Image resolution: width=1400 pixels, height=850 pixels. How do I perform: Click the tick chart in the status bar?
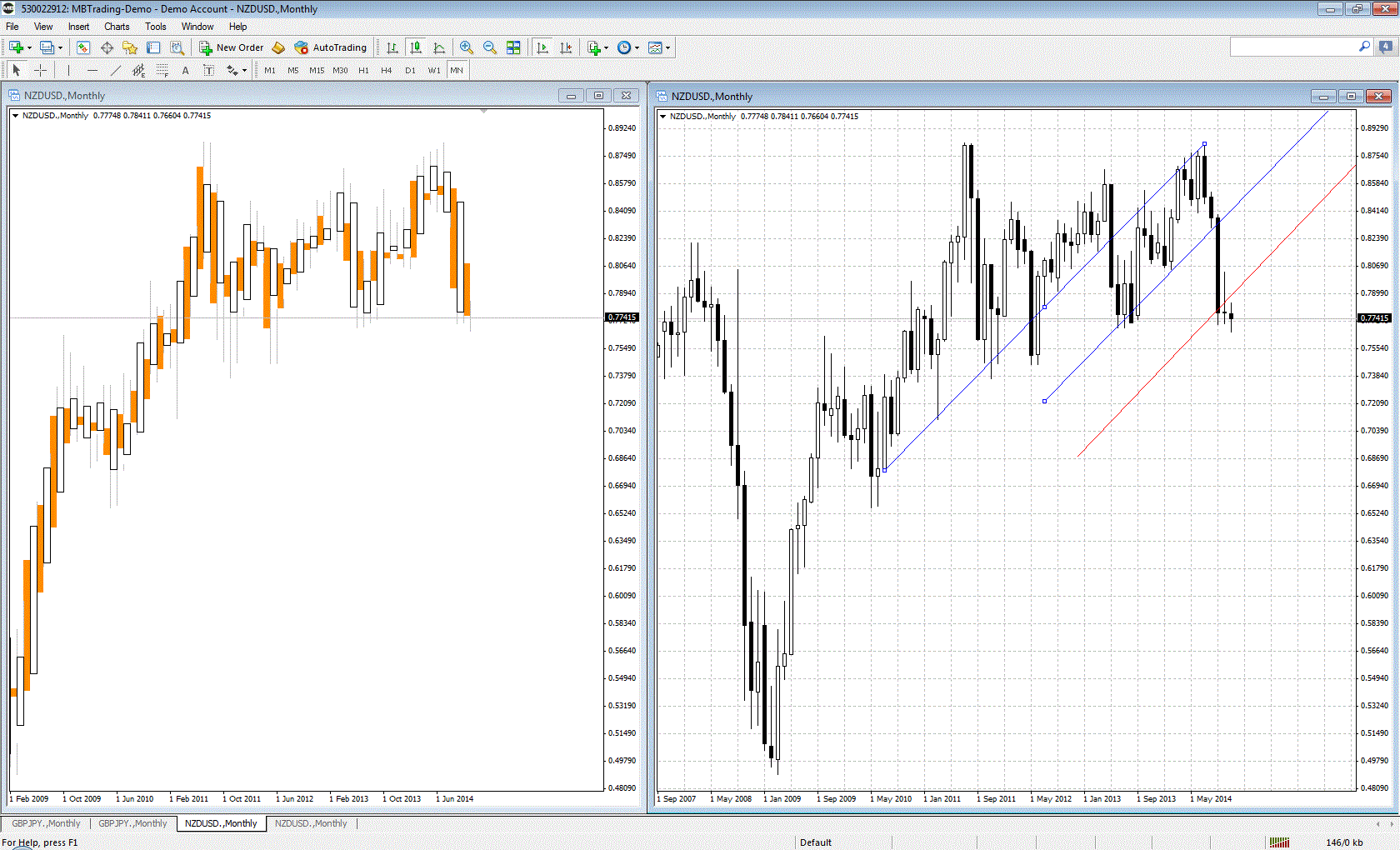(1281, 842)
